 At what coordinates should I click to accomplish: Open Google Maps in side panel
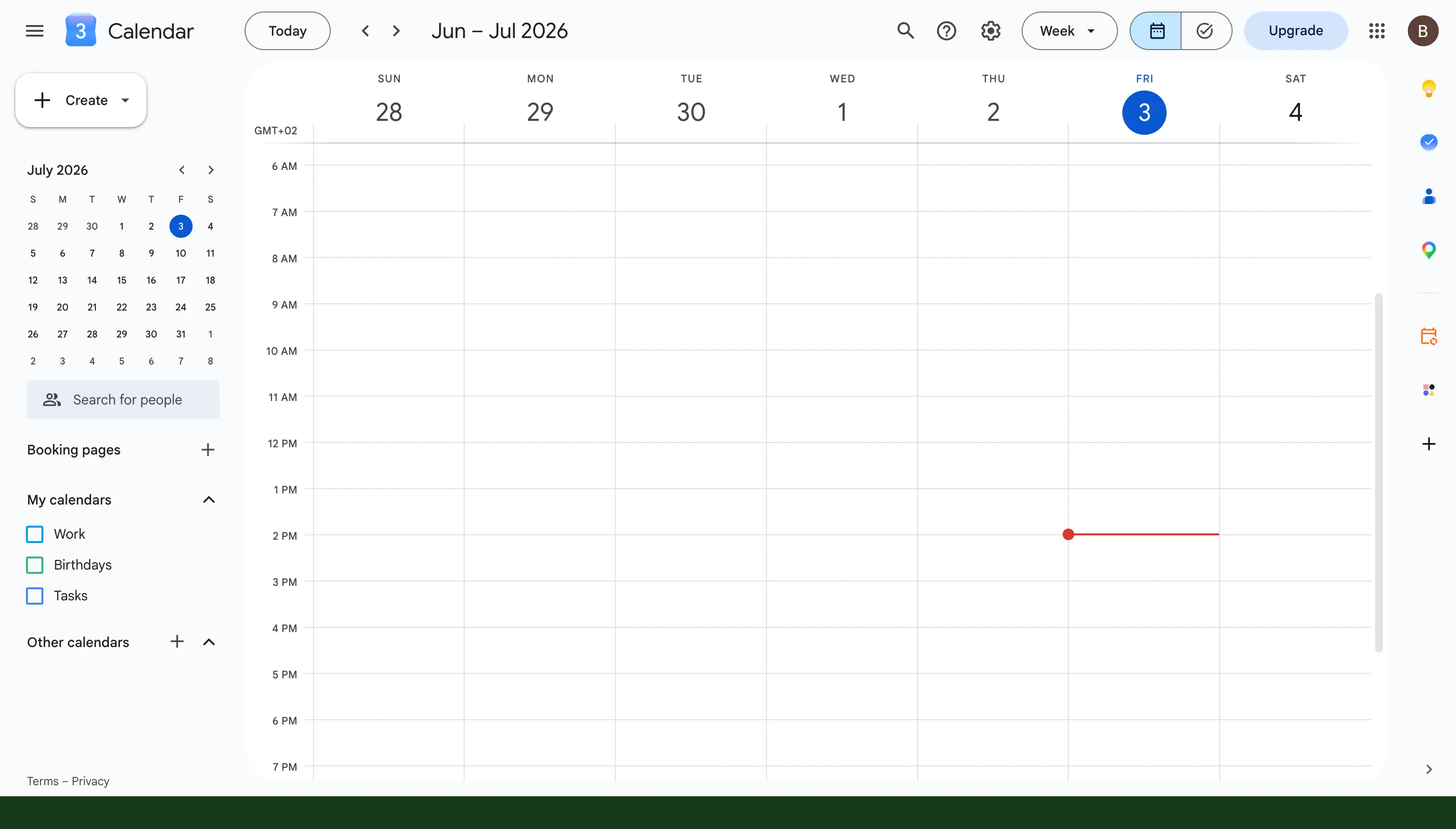(1429, 250)
